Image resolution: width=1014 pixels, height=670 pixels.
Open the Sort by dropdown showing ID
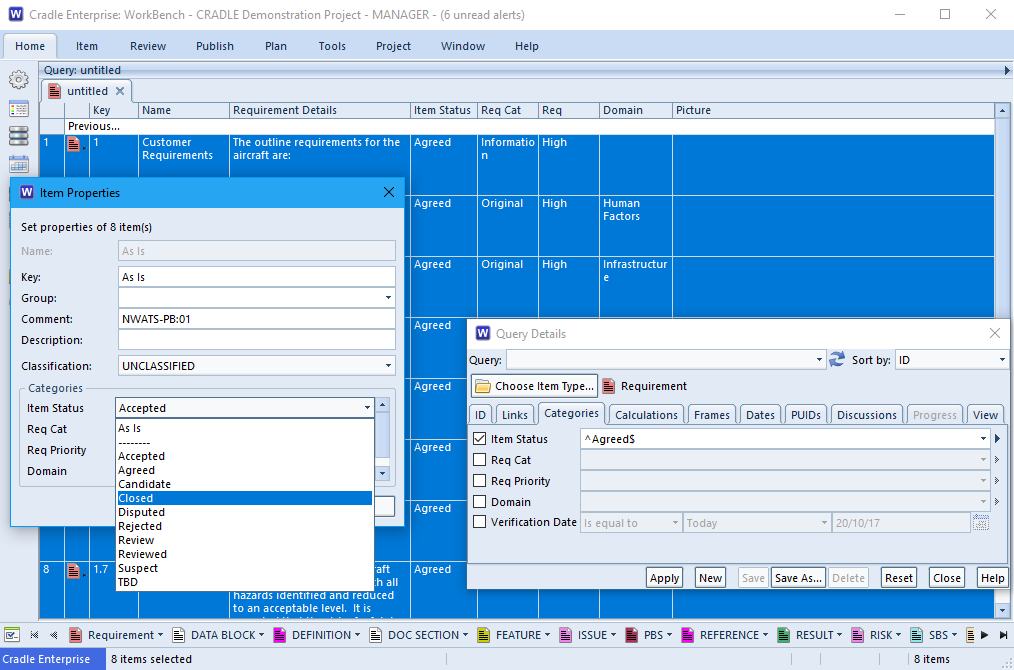(1002, 360)
